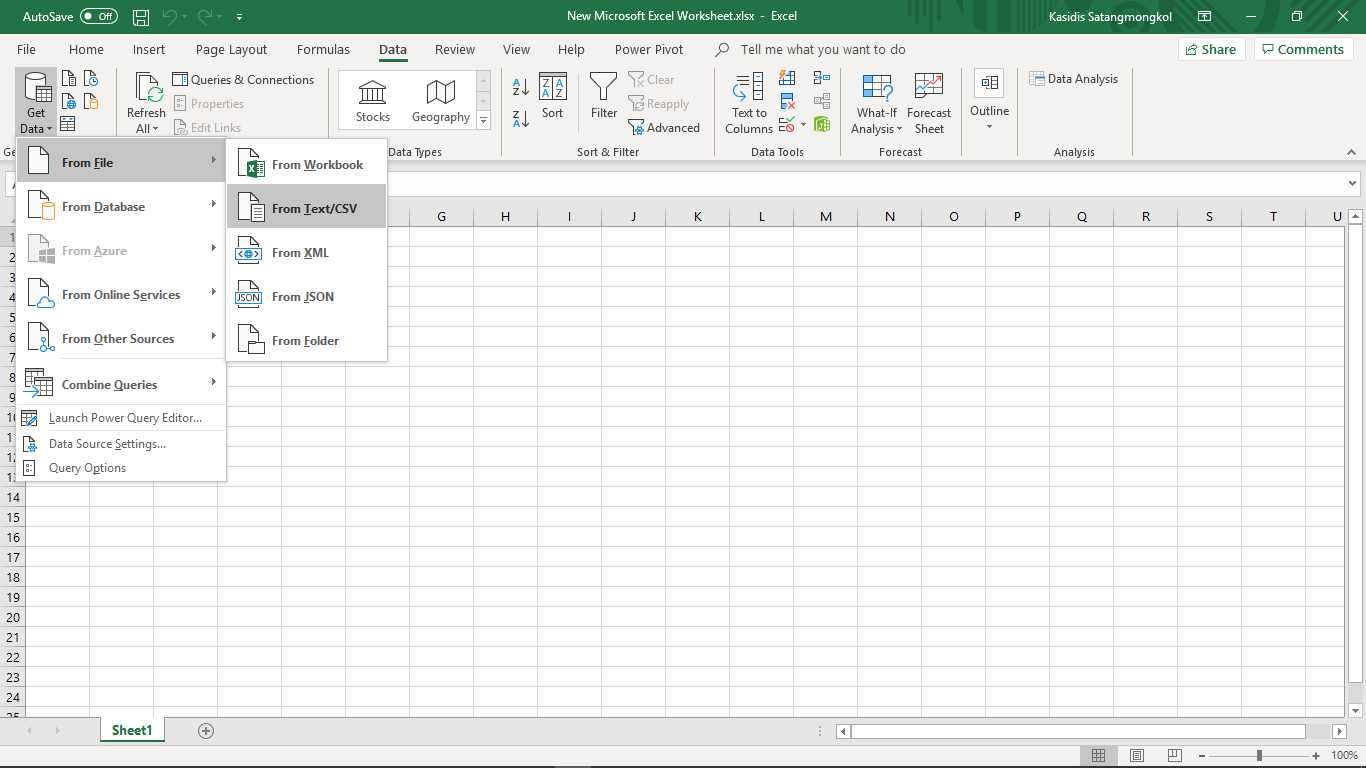Apply the Stocks data type
Screen dimensions: 1366x768
[x=372, y=97]
